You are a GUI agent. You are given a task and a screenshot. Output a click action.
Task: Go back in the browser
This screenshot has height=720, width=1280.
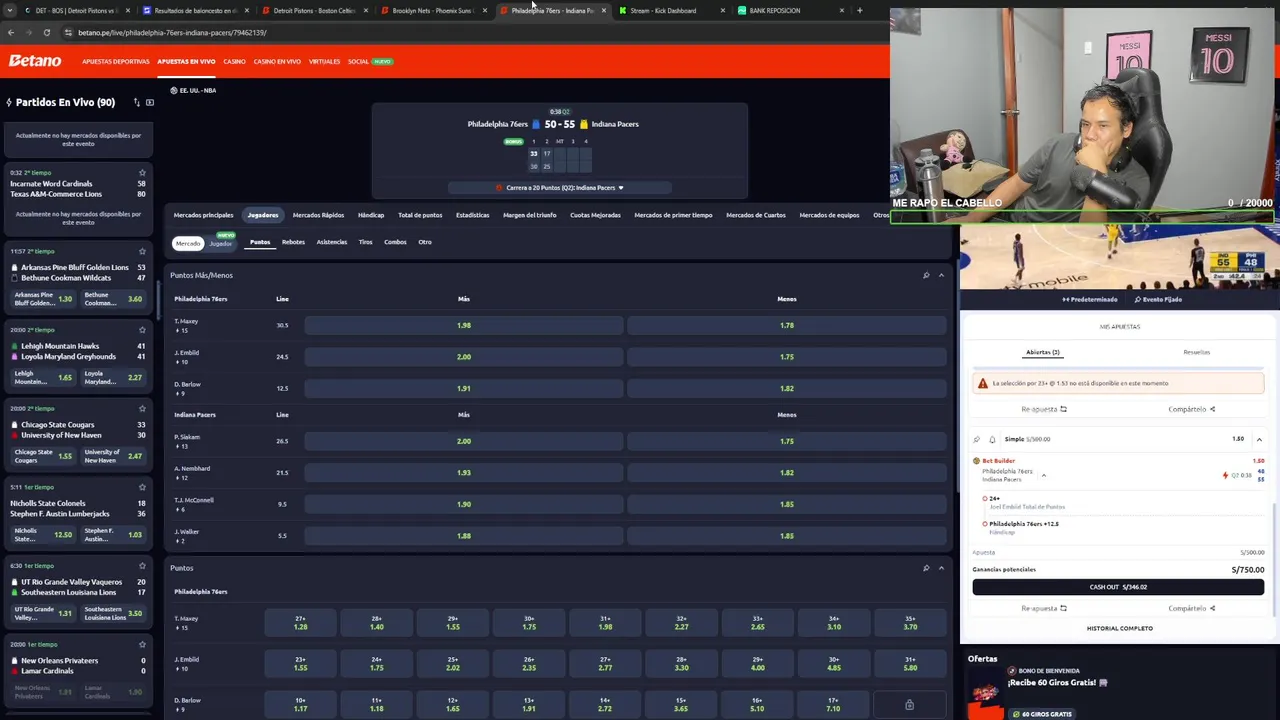11,32
